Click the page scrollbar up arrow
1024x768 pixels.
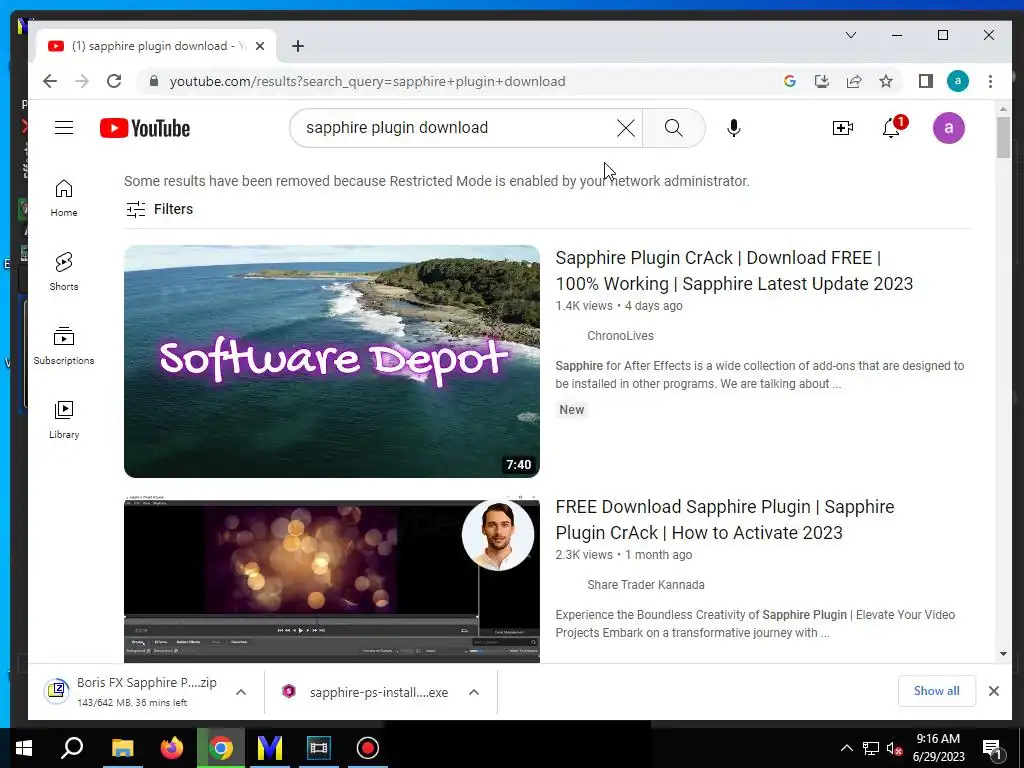(x=1003, y=108)
